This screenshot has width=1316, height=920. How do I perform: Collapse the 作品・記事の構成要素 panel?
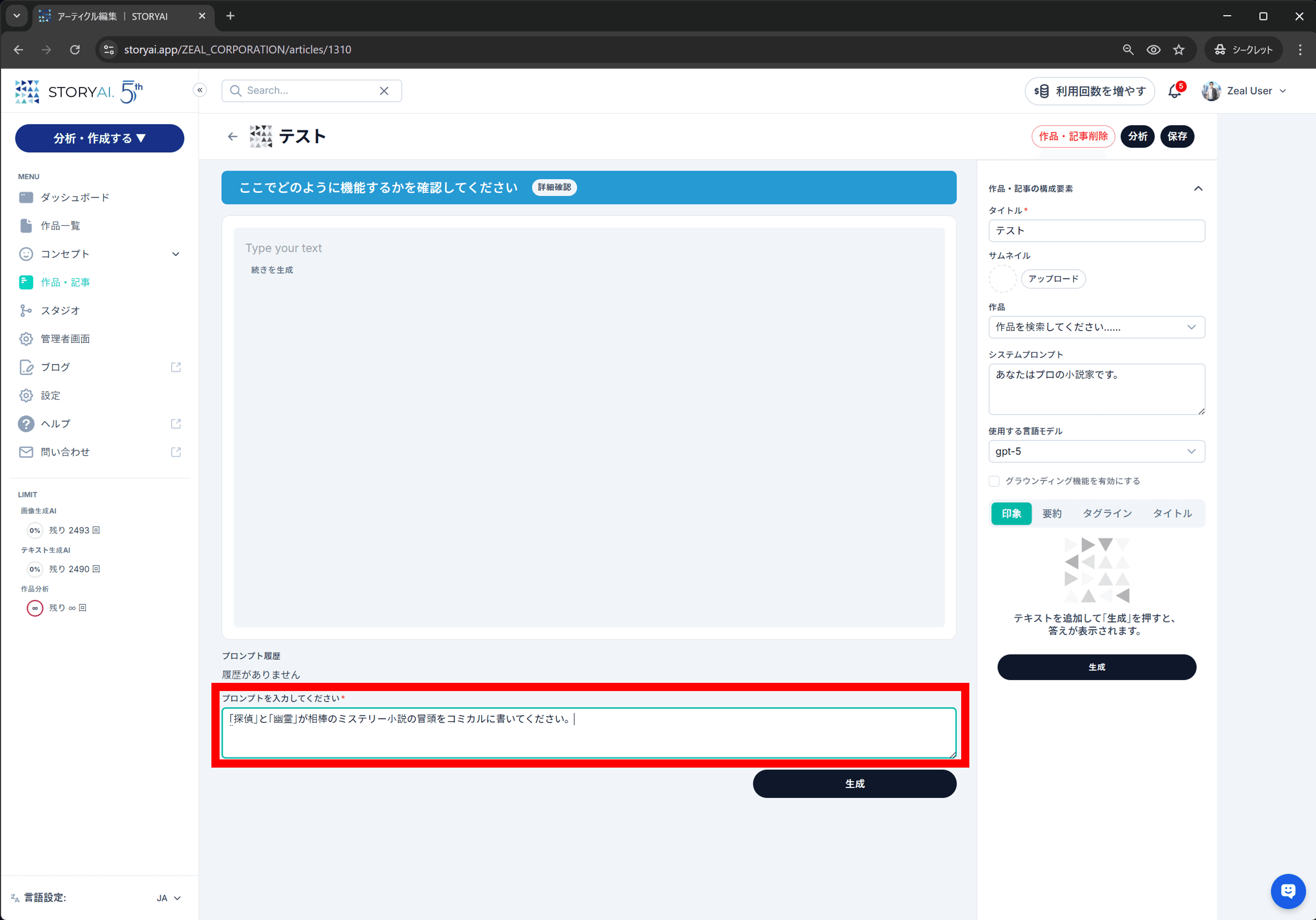[1198, 189]
